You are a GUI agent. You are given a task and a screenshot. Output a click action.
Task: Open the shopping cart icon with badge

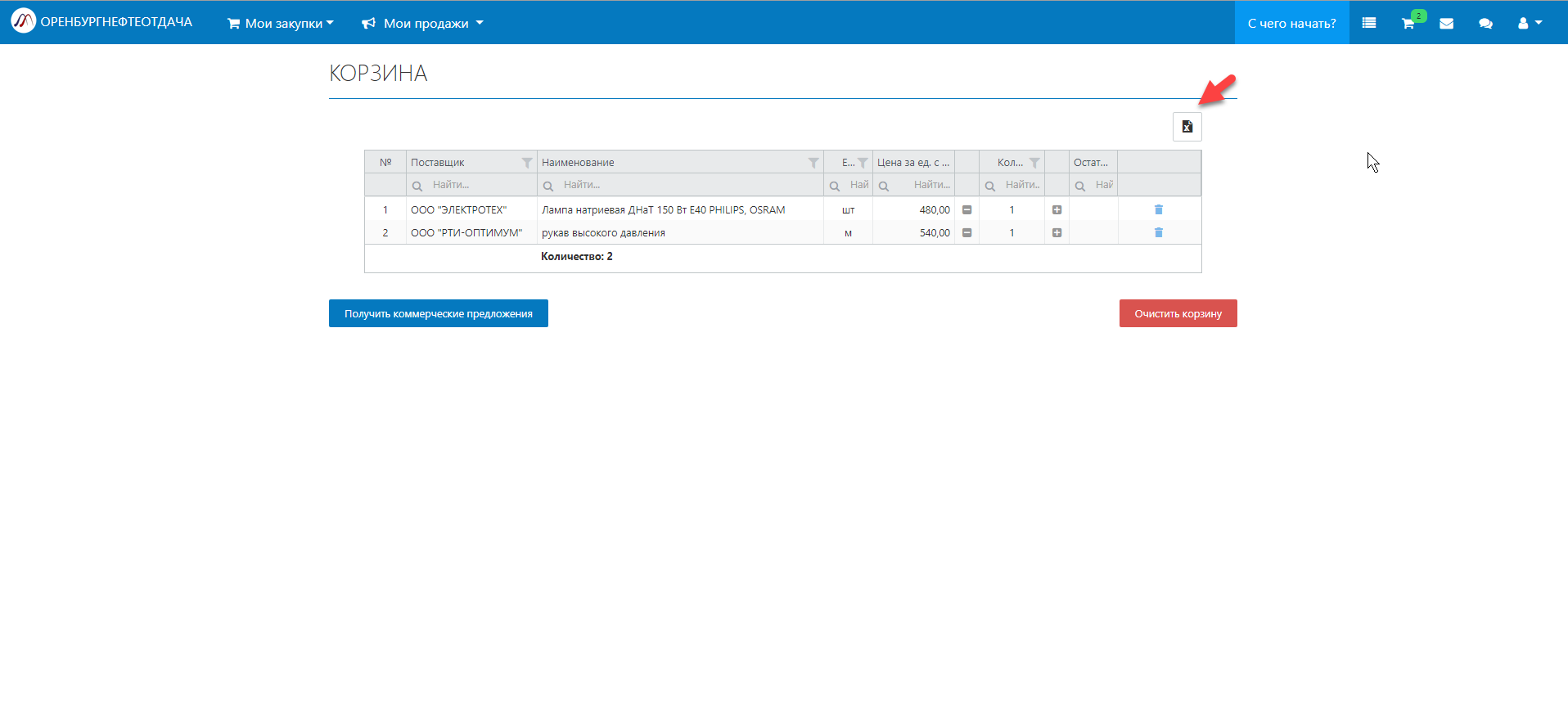(1408, 24)
